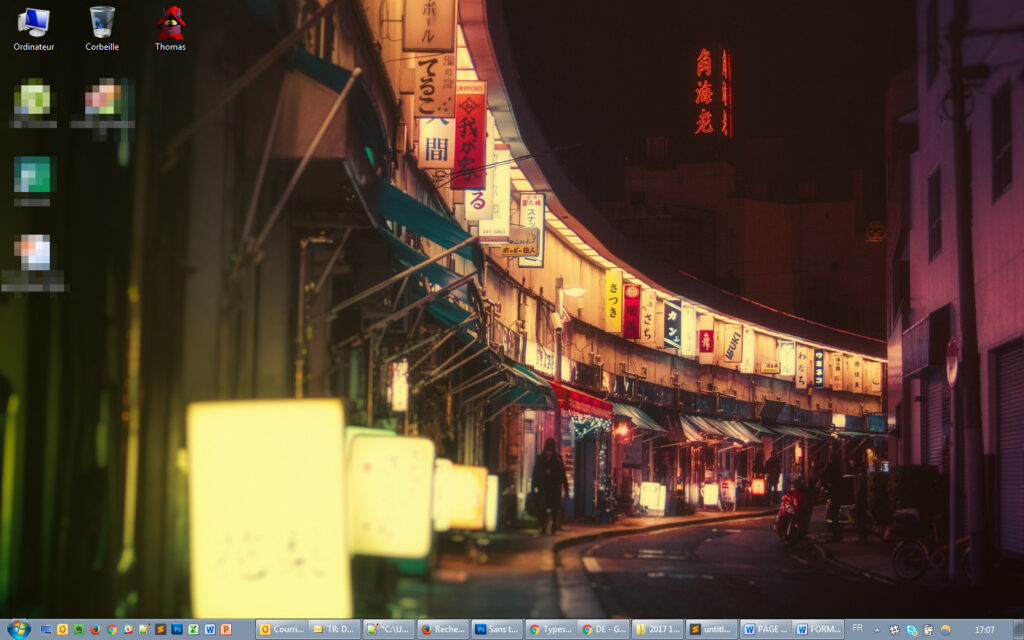Viewport: 1024px width, 640px height.
Task: Open Microsoft Word using its pinned icon
Action: click(208, 629)
